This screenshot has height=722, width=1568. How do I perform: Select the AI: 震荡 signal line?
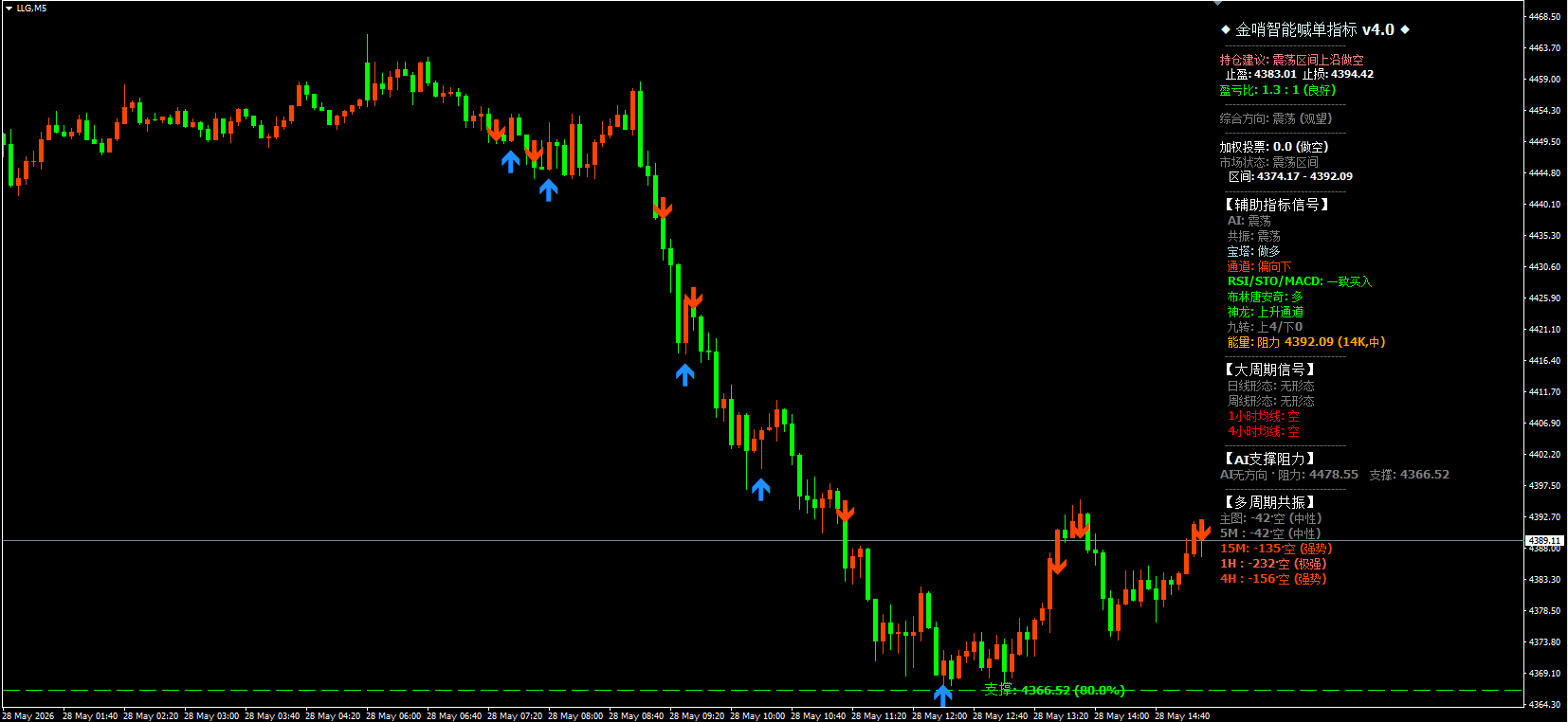[1249, 221]
